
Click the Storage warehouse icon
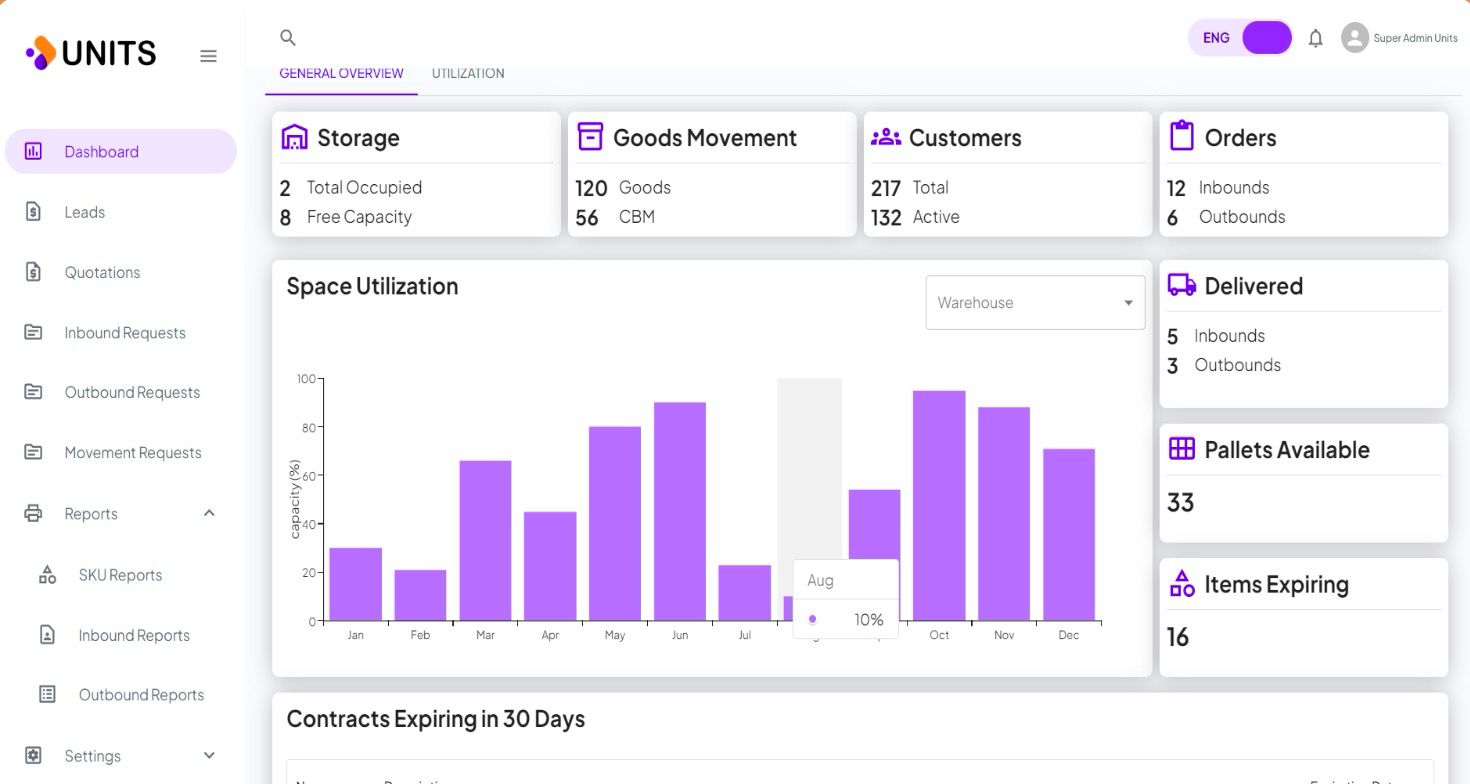pyautogui.click(x=295, y=137)
